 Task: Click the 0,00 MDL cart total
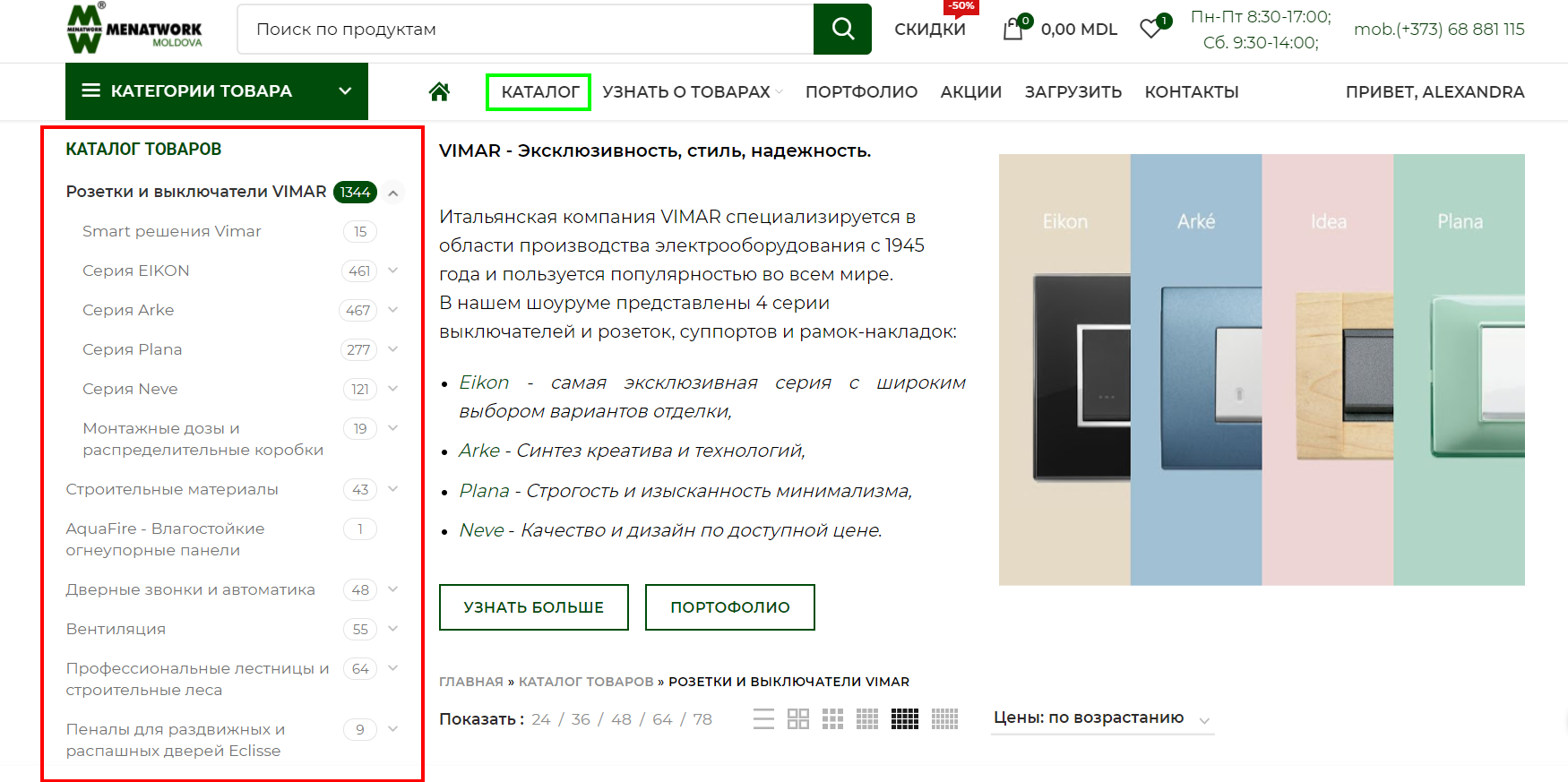click(1079, 29)
